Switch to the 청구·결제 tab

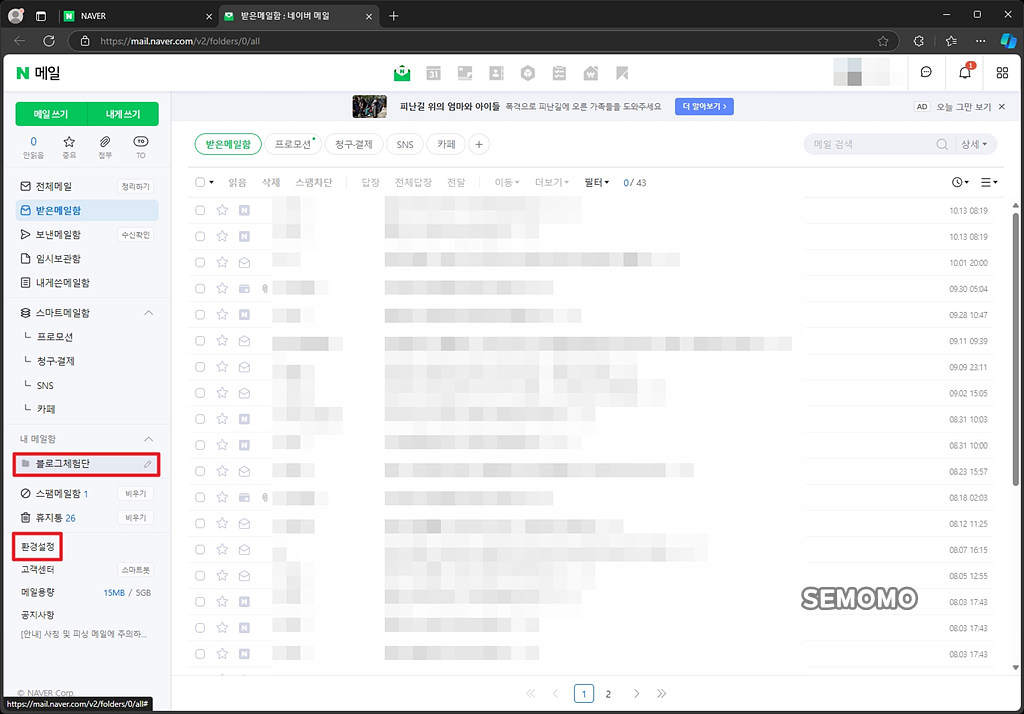click(353, 144)
